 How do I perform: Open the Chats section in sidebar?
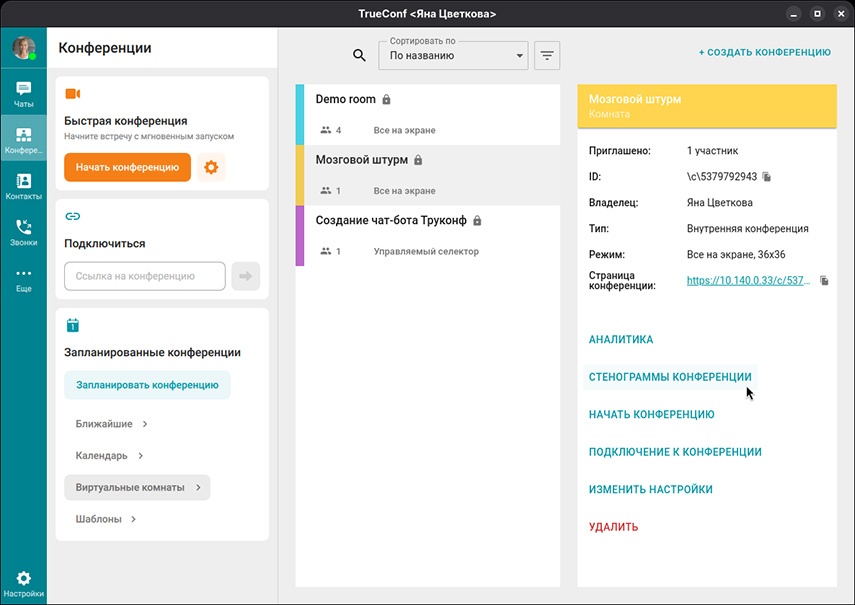point(23,94)
